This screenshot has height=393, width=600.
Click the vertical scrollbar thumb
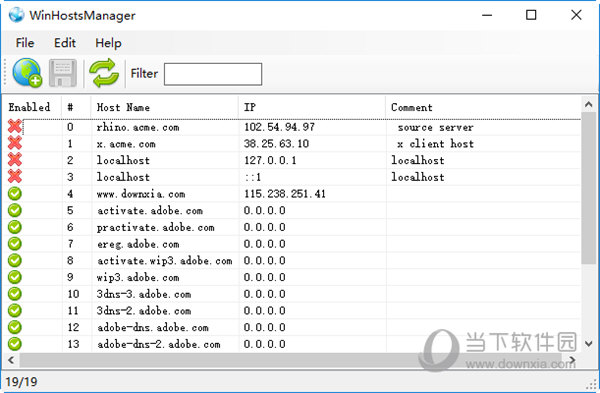coord(589,188)
